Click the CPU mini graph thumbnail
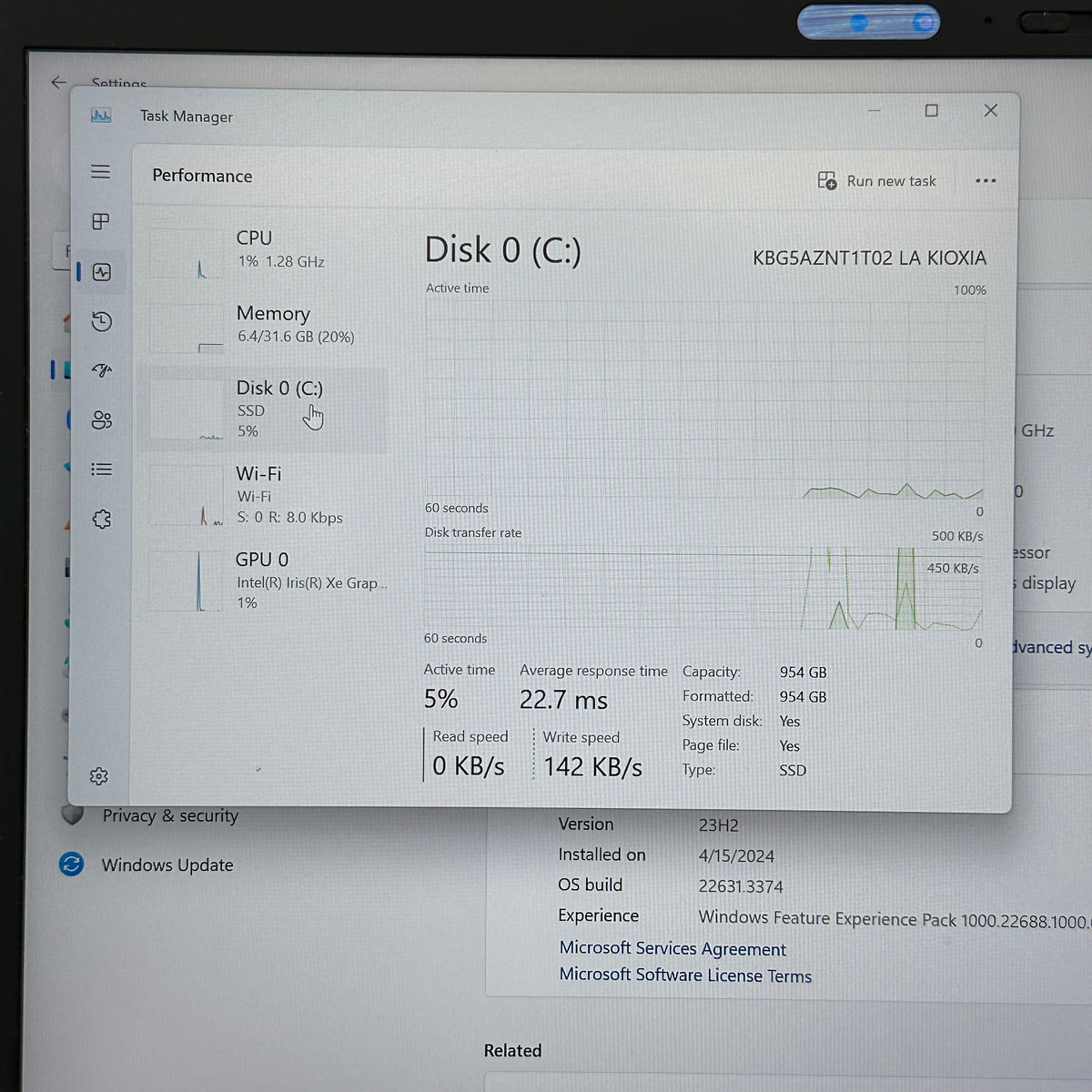The width and height of the screenshot is (1092, 1092). click(186, 253)
